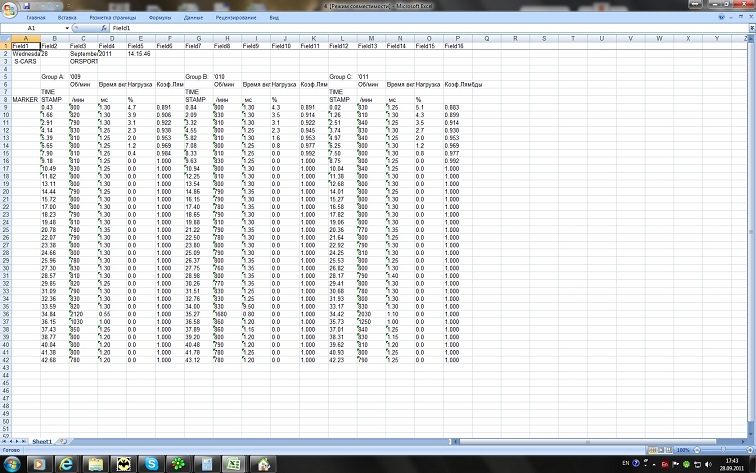Click the select-all corner of the grid
The width and height of the screenshot is (756, 473).
coord(5,38)
